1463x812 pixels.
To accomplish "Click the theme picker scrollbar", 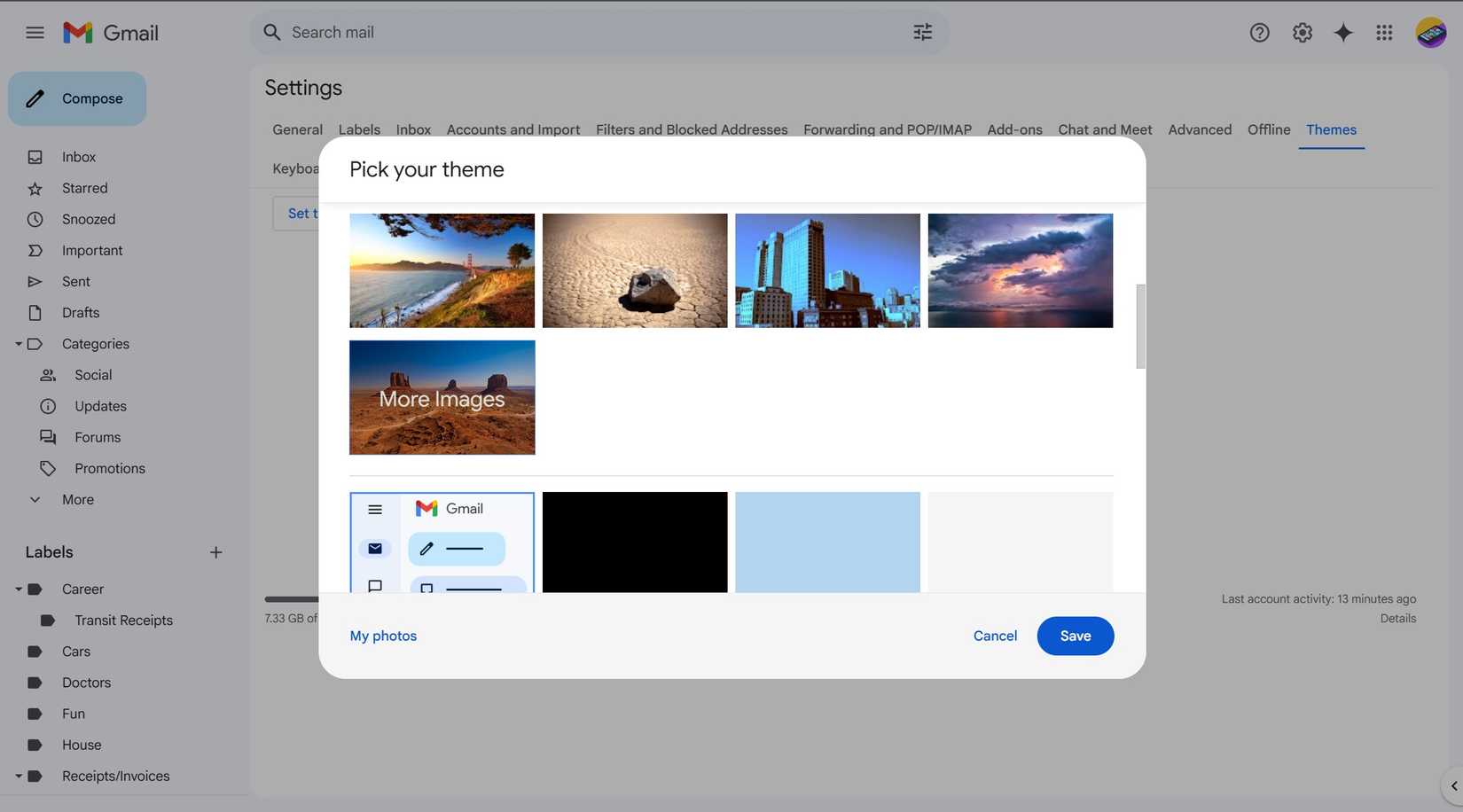I will point(1140,326).
